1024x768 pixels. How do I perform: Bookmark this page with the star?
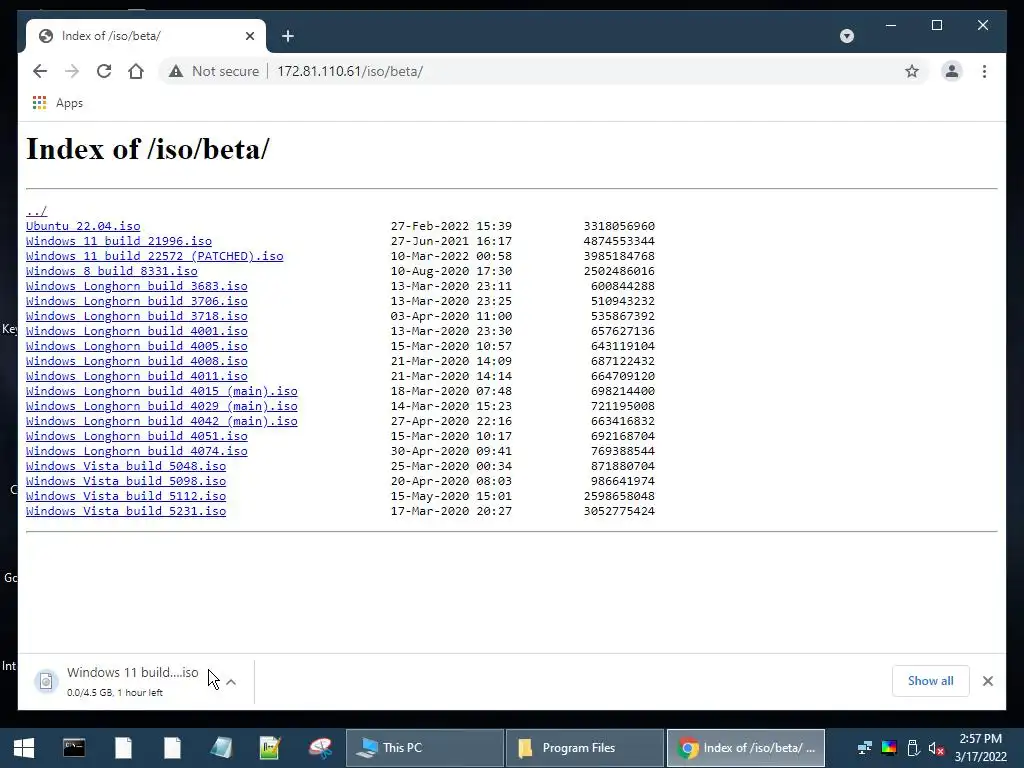pyautogui.click(x=912, y=71)
